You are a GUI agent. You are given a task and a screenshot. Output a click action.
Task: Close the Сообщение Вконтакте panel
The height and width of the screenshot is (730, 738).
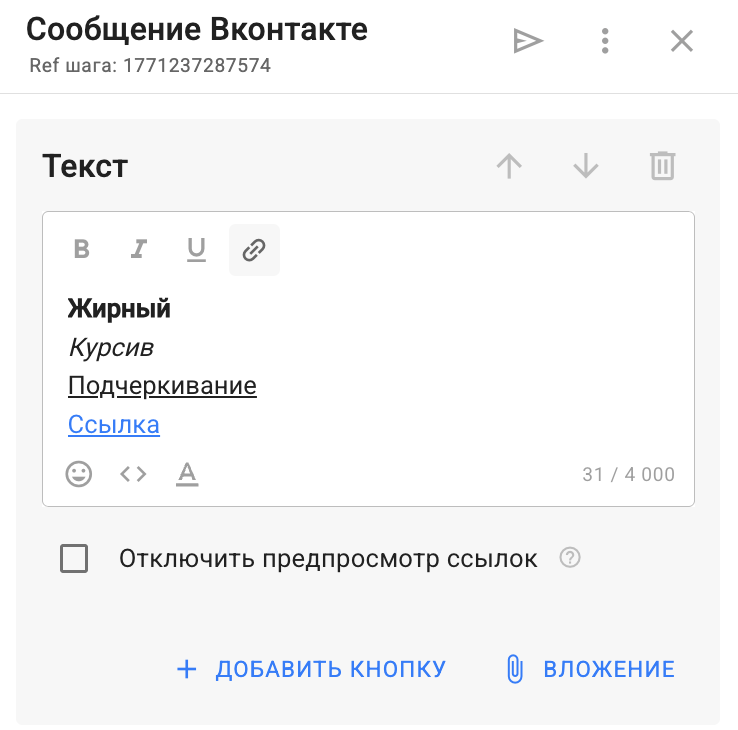click(x=681, y=41)
